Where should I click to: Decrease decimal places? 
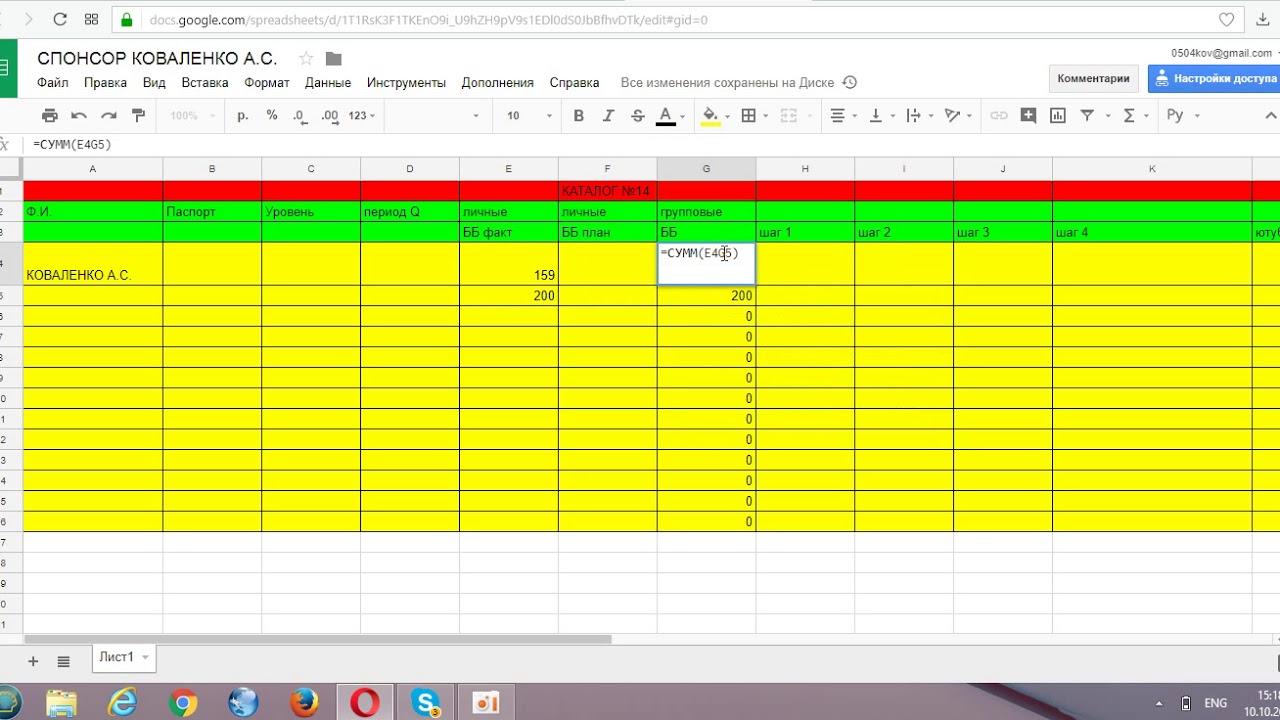(300, 116)
